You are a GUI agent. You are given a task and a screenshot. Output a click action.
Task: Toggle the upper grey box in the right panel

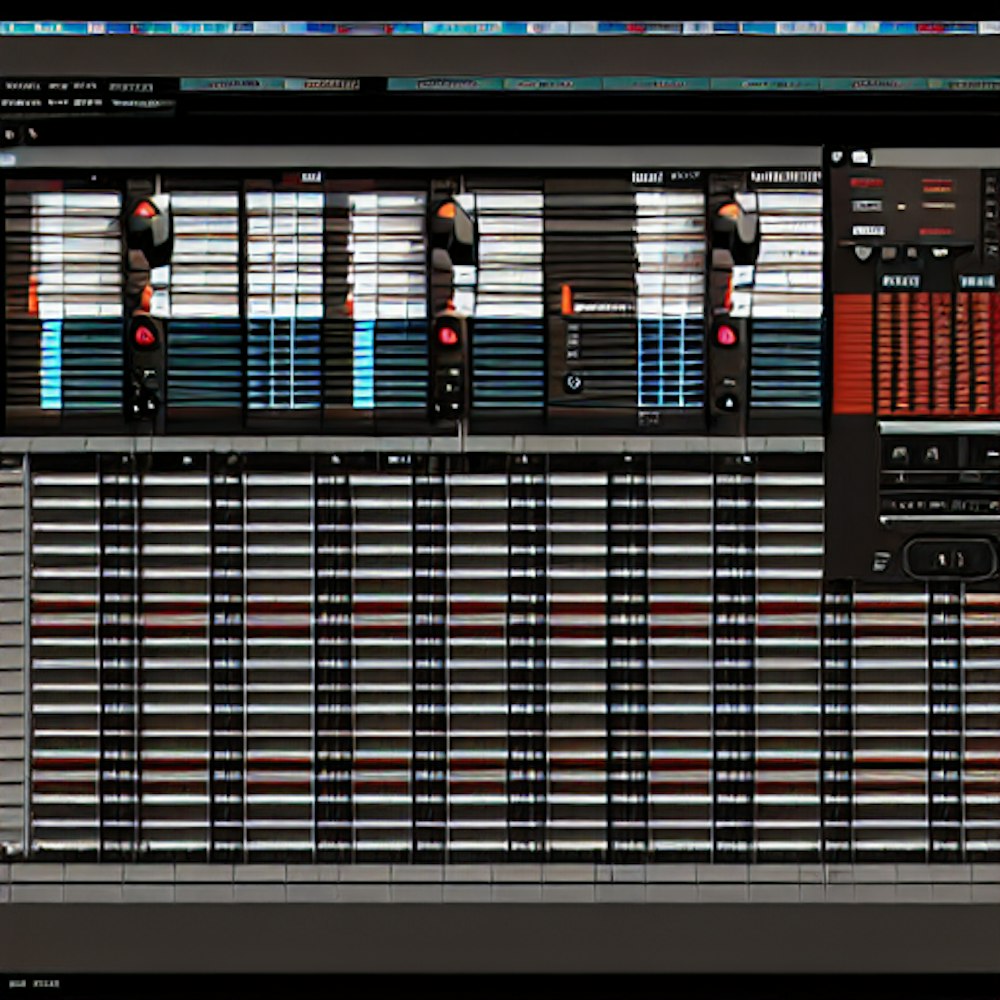866,205
